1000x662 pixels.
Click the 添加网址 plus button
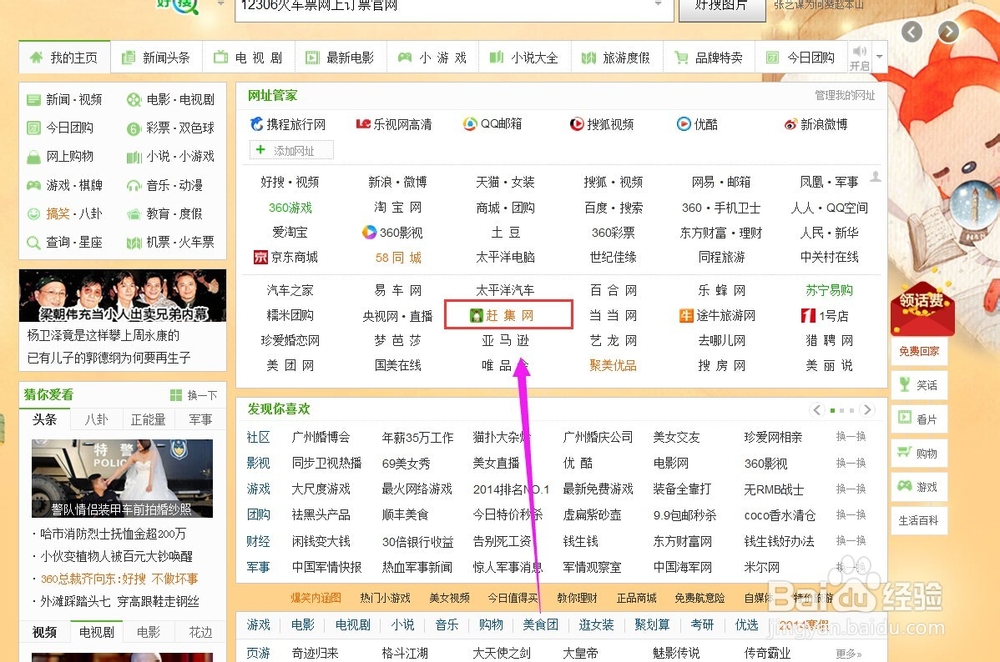(291, 151)
